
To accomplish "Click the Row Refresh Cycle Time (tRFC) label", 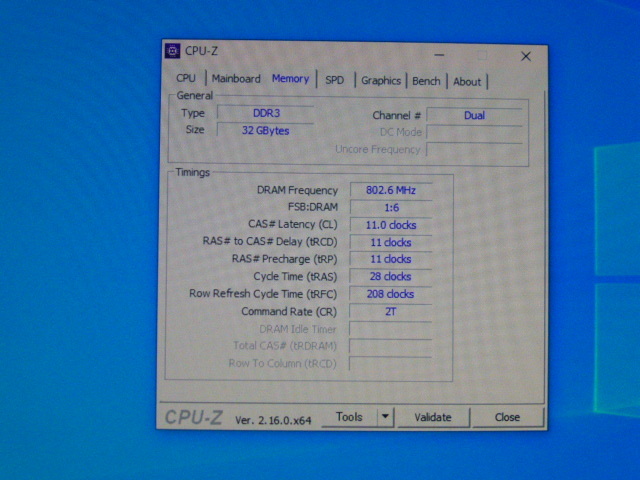I will pyautogui.click(x=263, y=294).
